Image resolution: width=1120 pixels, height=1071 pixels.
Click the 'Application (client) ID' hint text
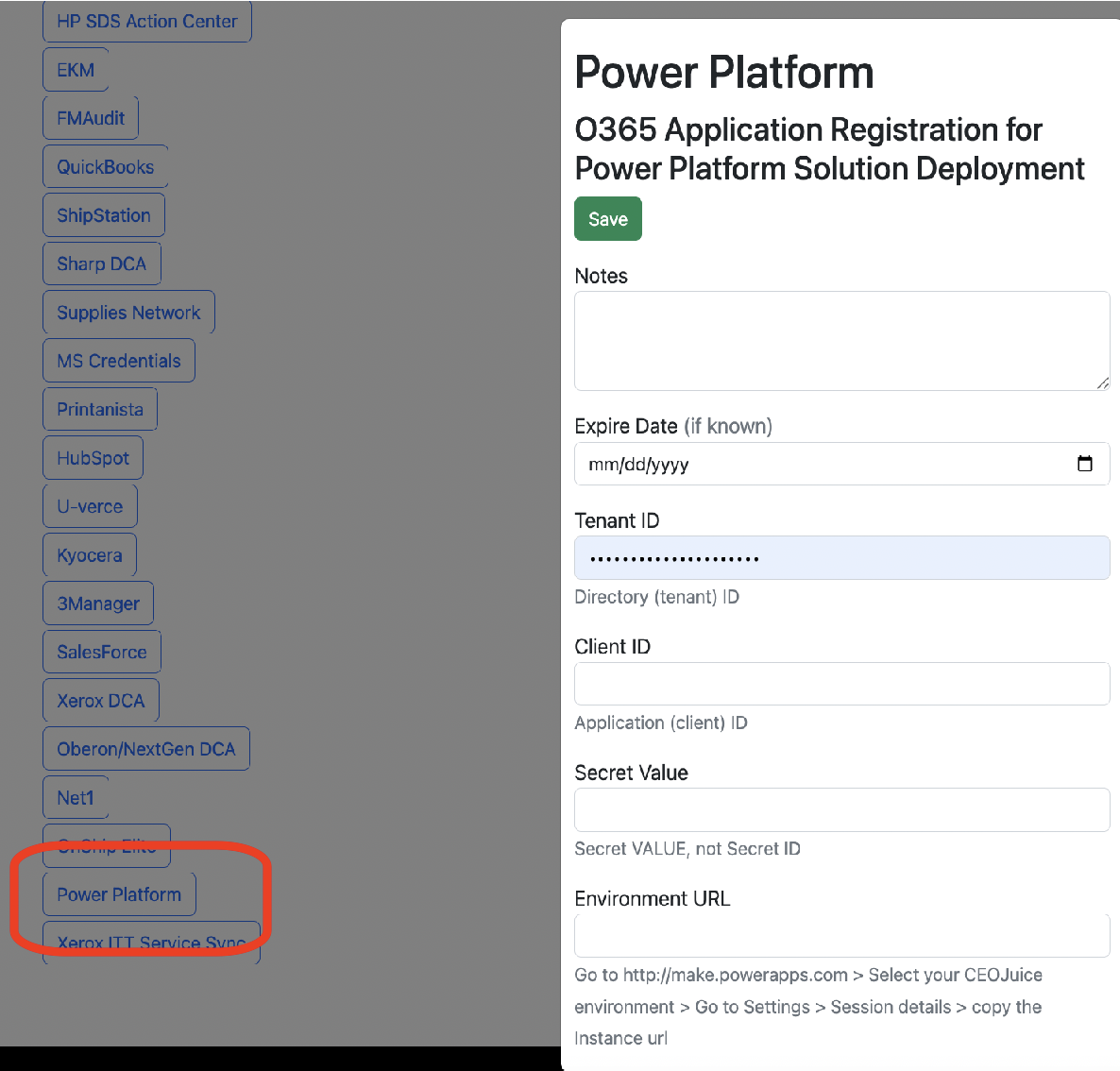661,722
